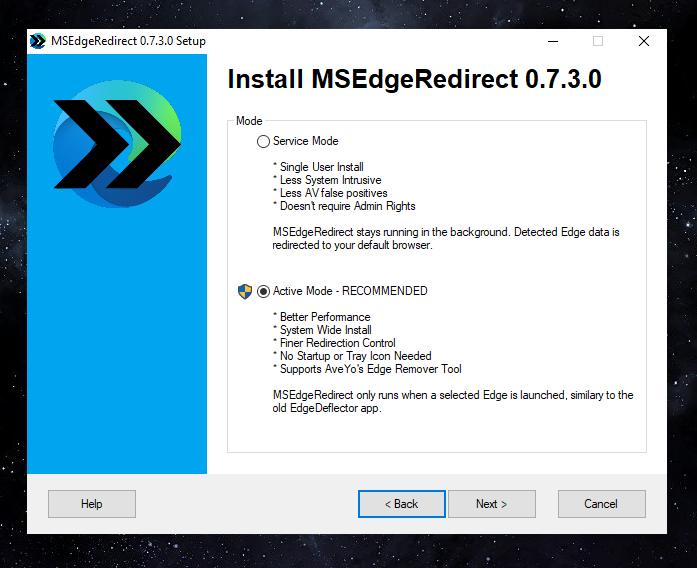The image size is (697, 568).
Task: Click the MSEdgeRedirect title bar icon
Action: pos(38,41)
